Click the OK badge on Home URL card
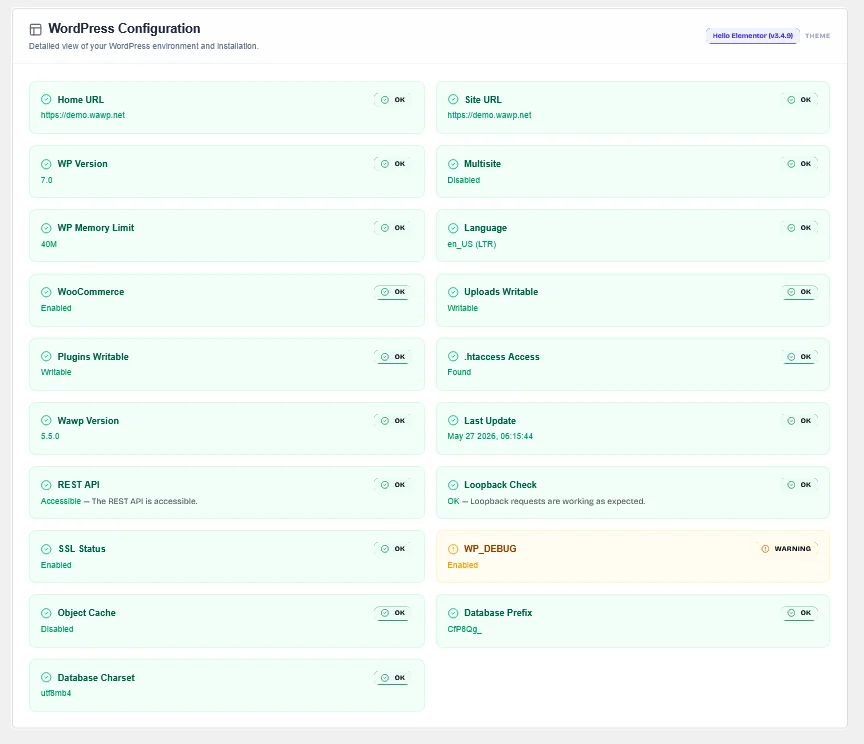Viewport: 864px width, 744px height. [392, 100]
